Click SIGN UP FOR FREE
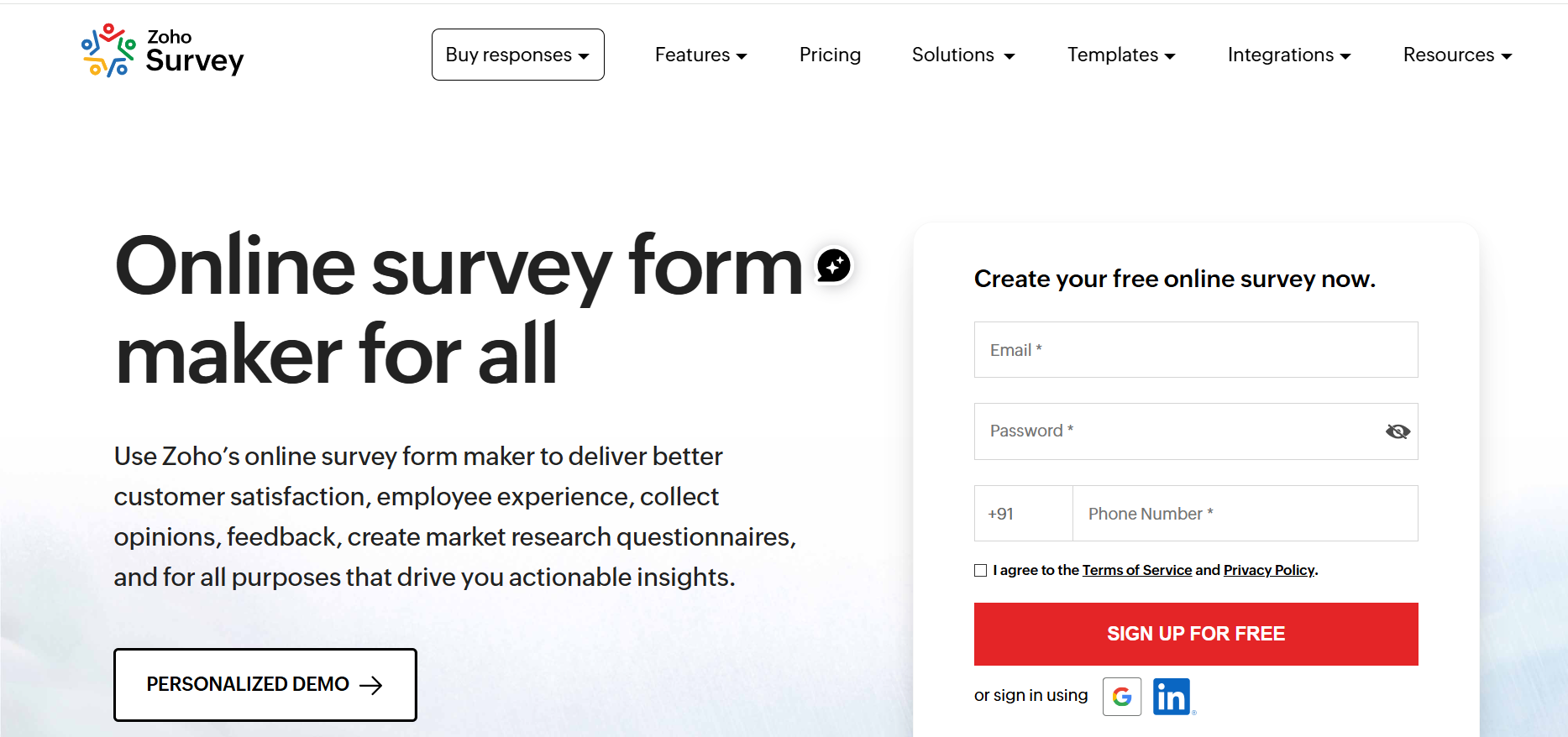 click(x=1195, y=634)
